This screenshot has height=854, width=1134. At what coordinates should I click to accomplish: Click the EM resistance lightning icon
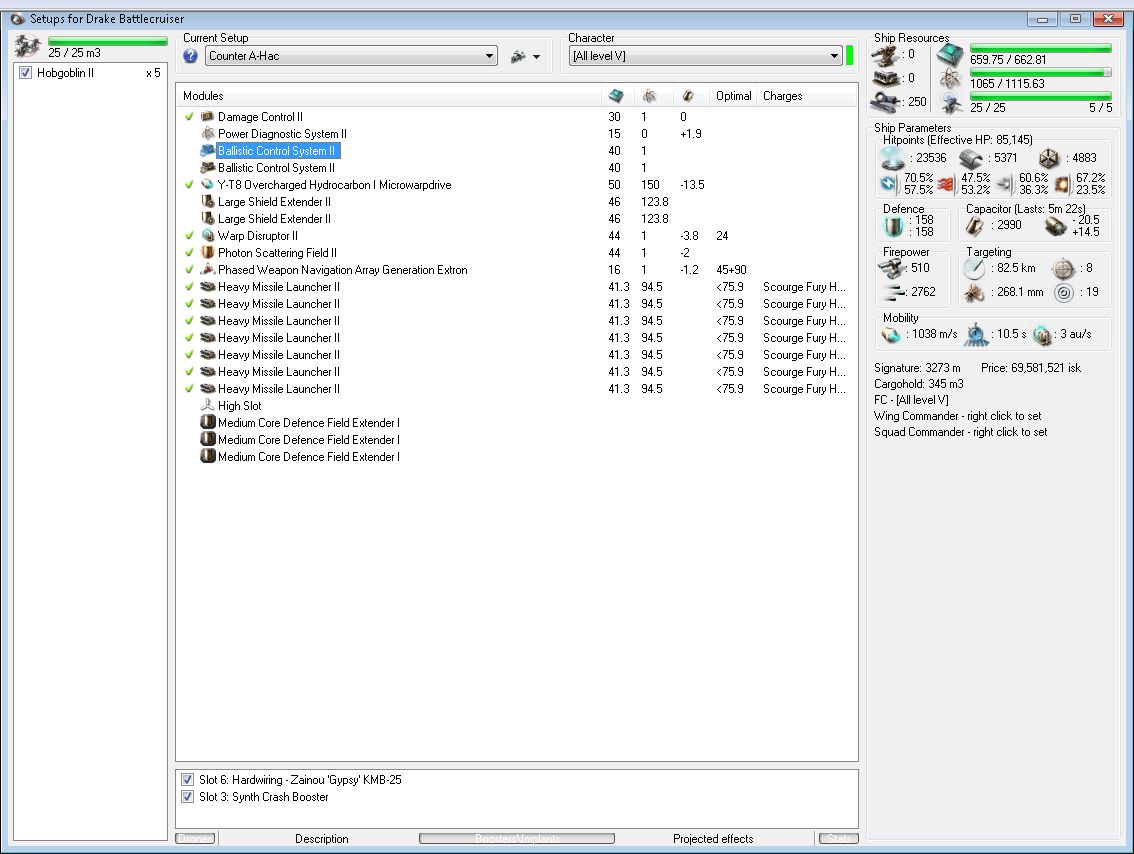[890, 184]
